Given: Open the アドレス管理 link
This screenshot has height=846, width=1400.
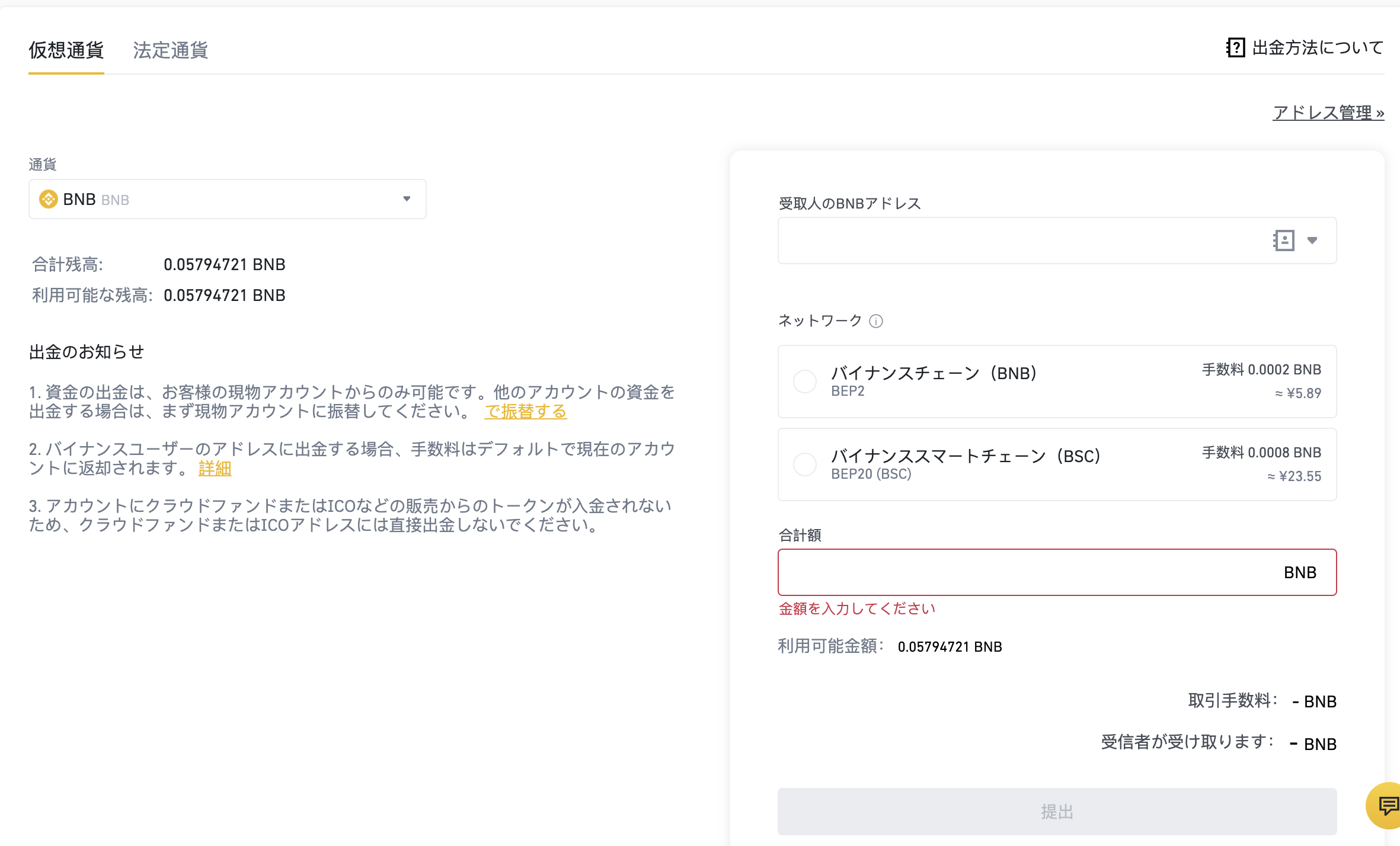Looking at the screenshot, I should [1328, 113].
